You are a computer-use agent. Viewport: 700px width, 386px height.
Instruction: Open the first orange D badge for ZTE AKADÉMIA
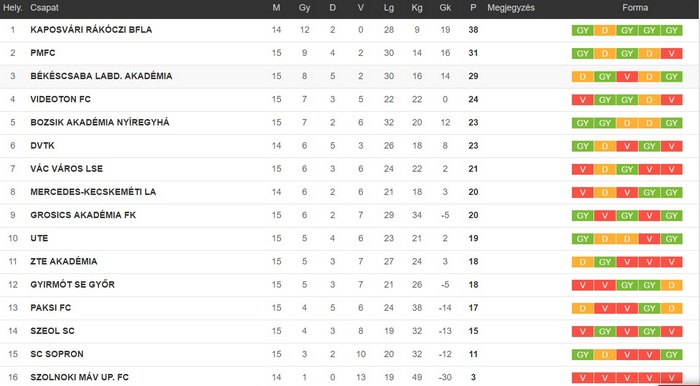pyautogui.click(x=583, y=262)
